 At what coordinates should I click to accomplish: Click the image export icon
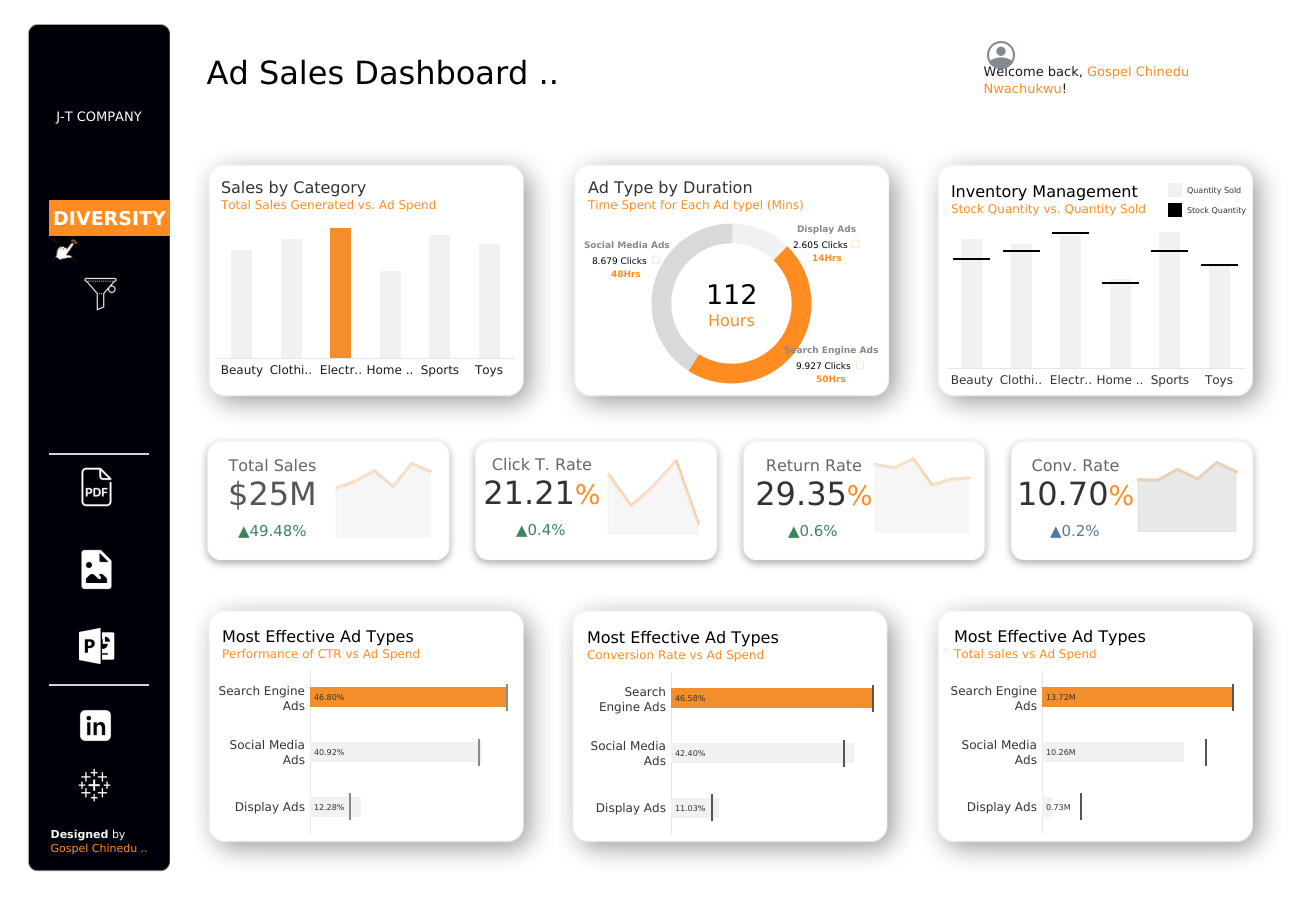(96, 569)
